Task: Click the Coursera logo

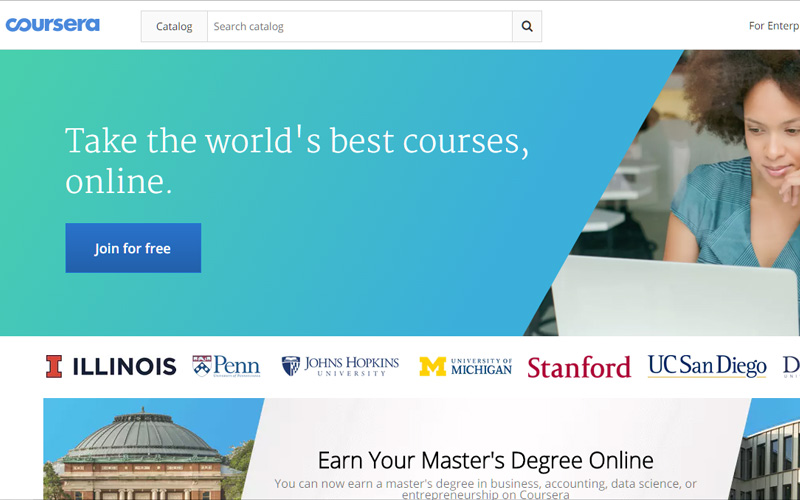Action: pyautogui.click(x=53, y=24)
